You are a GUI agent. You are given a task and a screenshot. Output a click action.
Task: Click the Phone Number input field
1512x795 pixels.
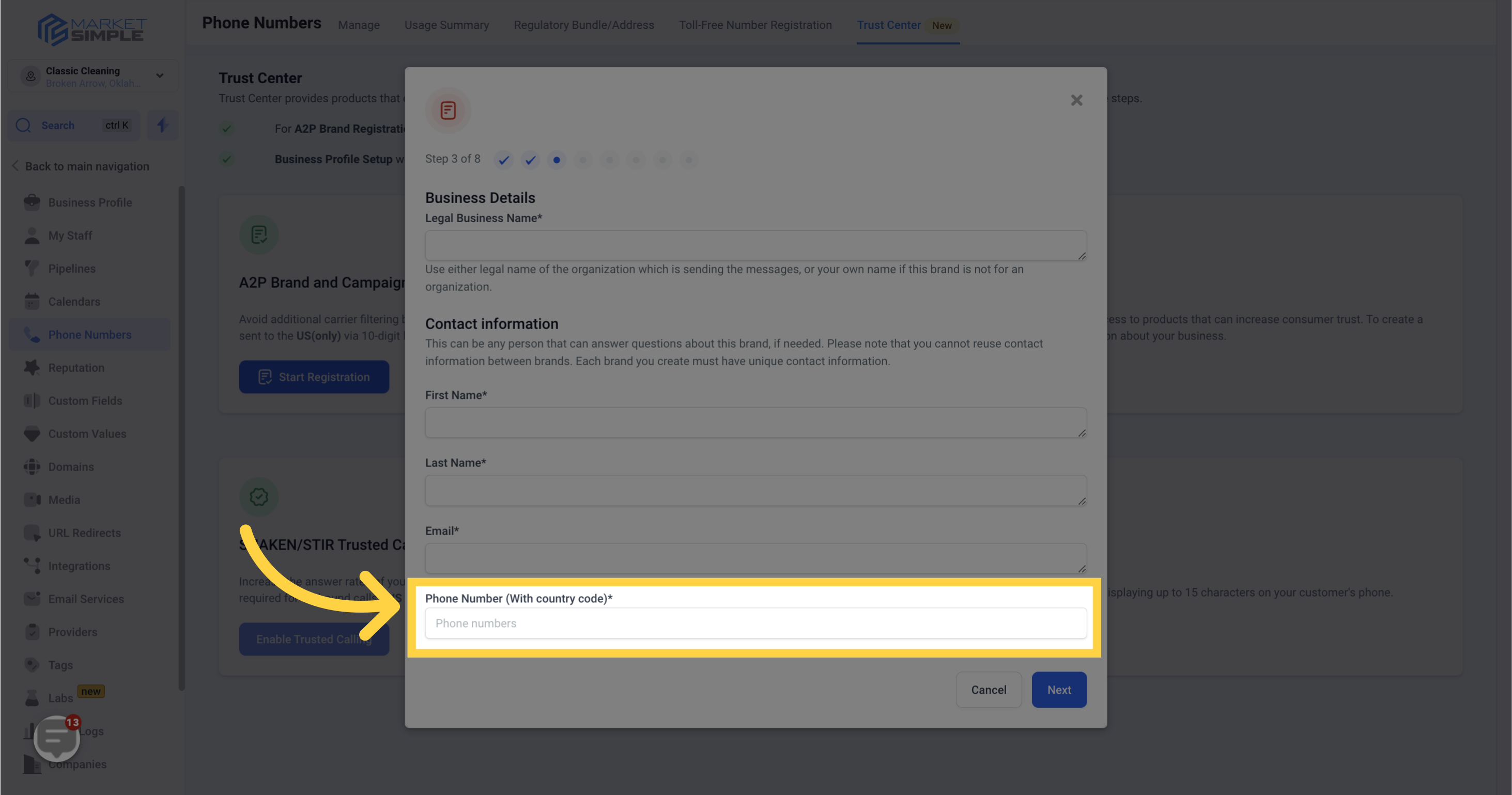coord(756,623)
